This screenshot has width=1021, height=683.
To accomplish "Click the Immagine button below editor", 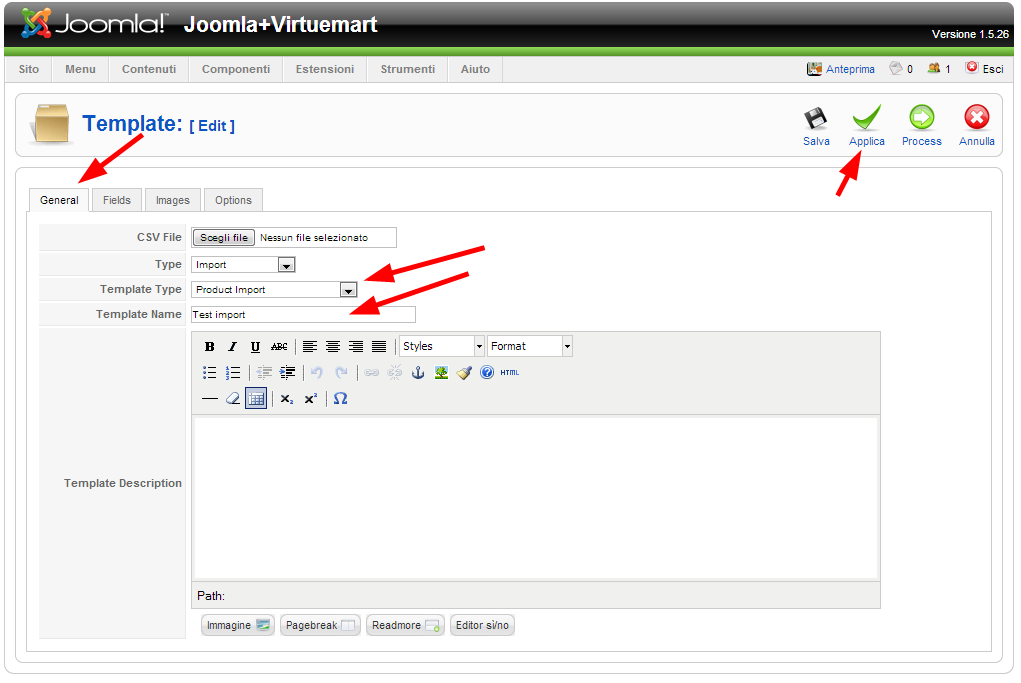I will 237,626.
